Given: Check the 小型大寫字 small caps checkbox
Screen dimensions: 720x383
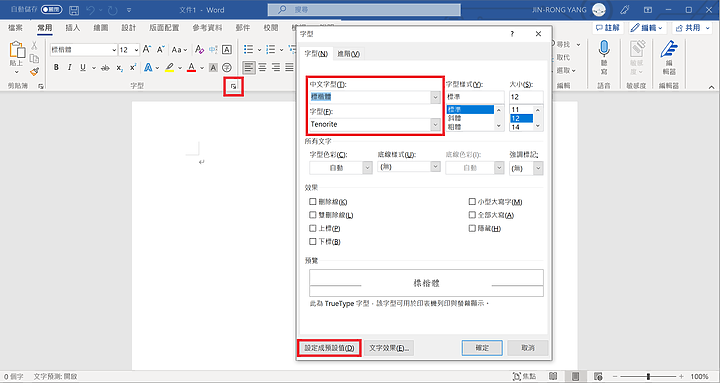Looking at the screenshot, I should [x=472, y=202].
